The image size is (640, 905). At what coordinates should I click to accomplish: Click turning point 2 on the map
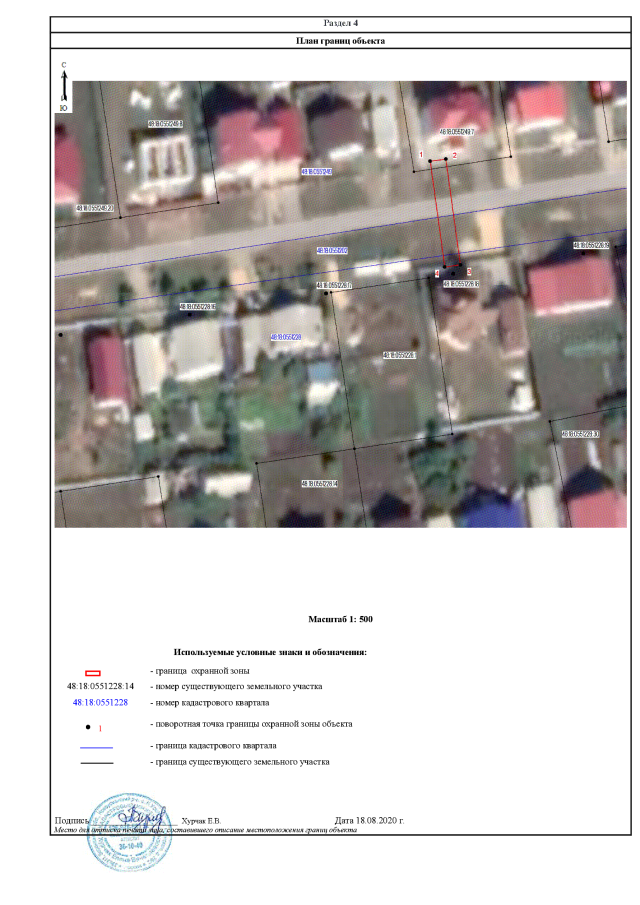point(446,160)
